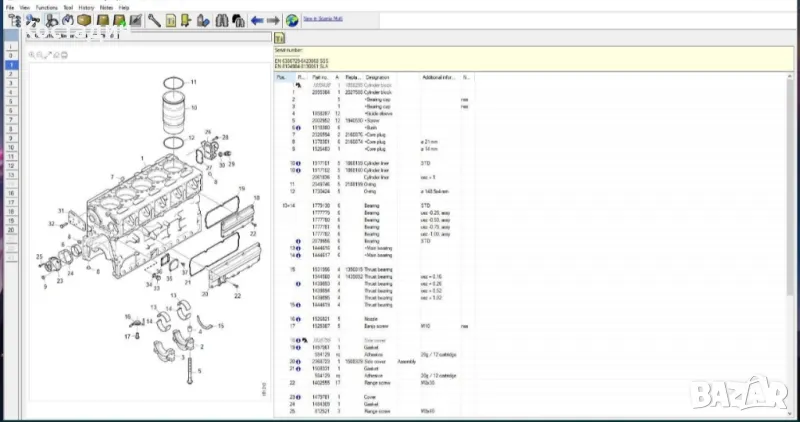Click the zoom in magnifier above diagram
The height and width of the screenshot is (422, 800).
coord(32,55)
